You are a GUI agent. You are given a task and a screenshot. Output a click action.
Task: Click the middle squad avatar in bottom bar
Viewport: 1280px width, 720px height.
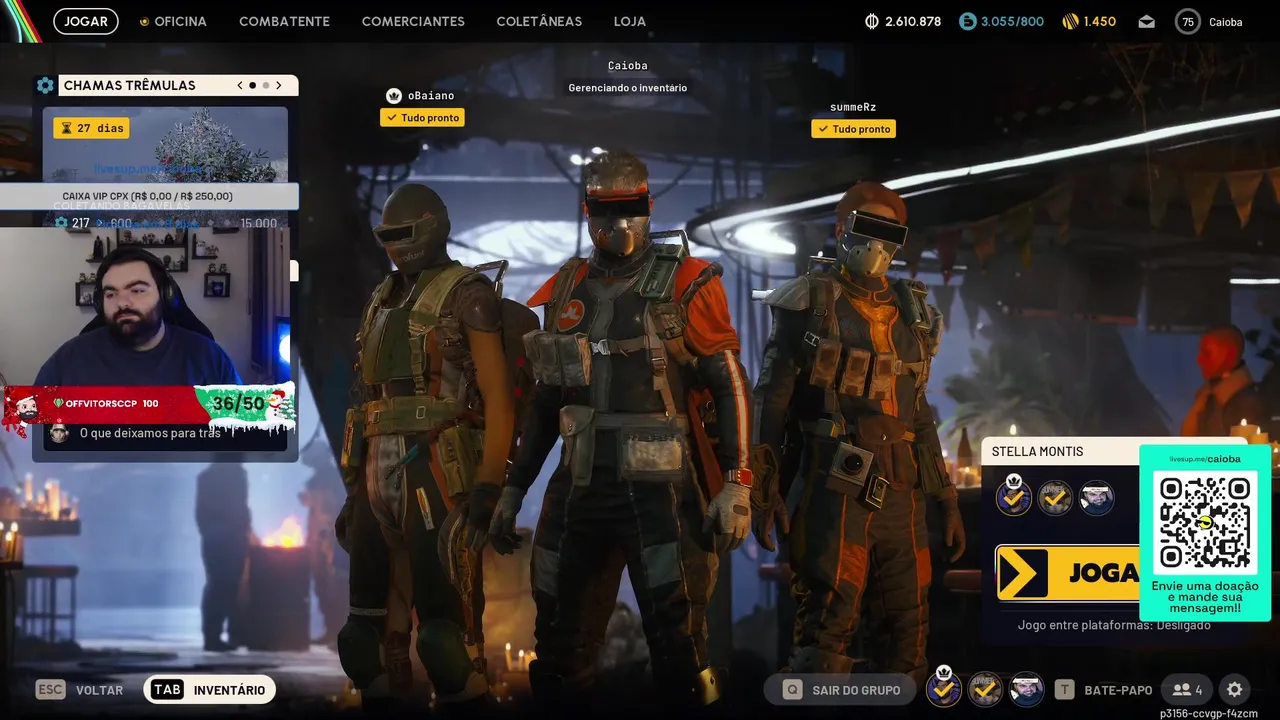coord(985,689)
